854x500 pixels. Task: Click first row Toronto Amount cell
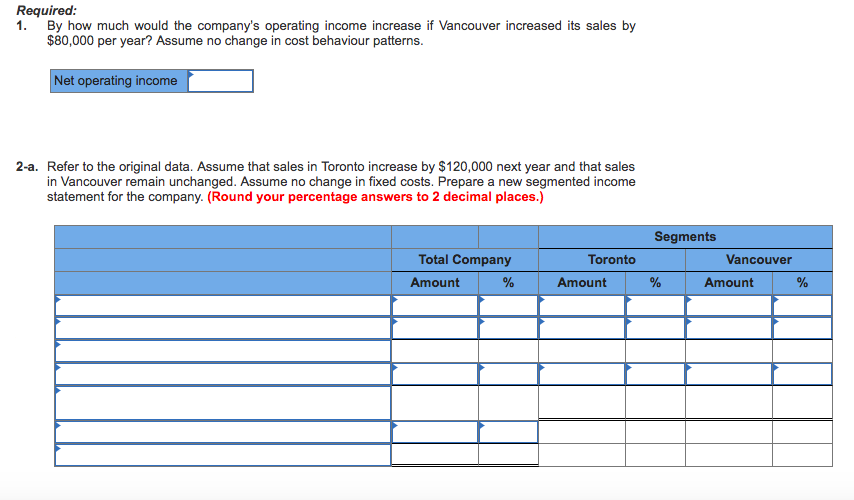tap(582, 305)
